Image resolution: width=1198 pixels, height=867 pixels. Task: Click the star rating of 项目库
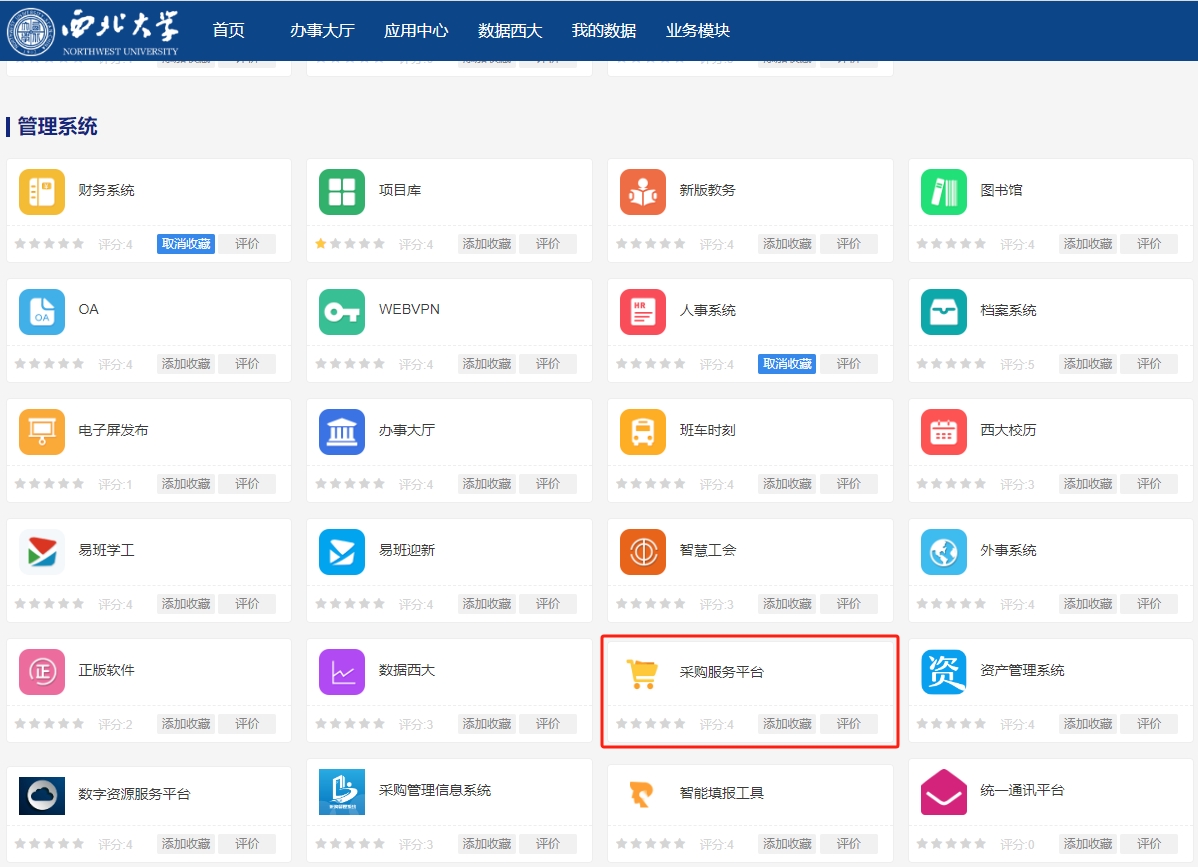point(350,244)
